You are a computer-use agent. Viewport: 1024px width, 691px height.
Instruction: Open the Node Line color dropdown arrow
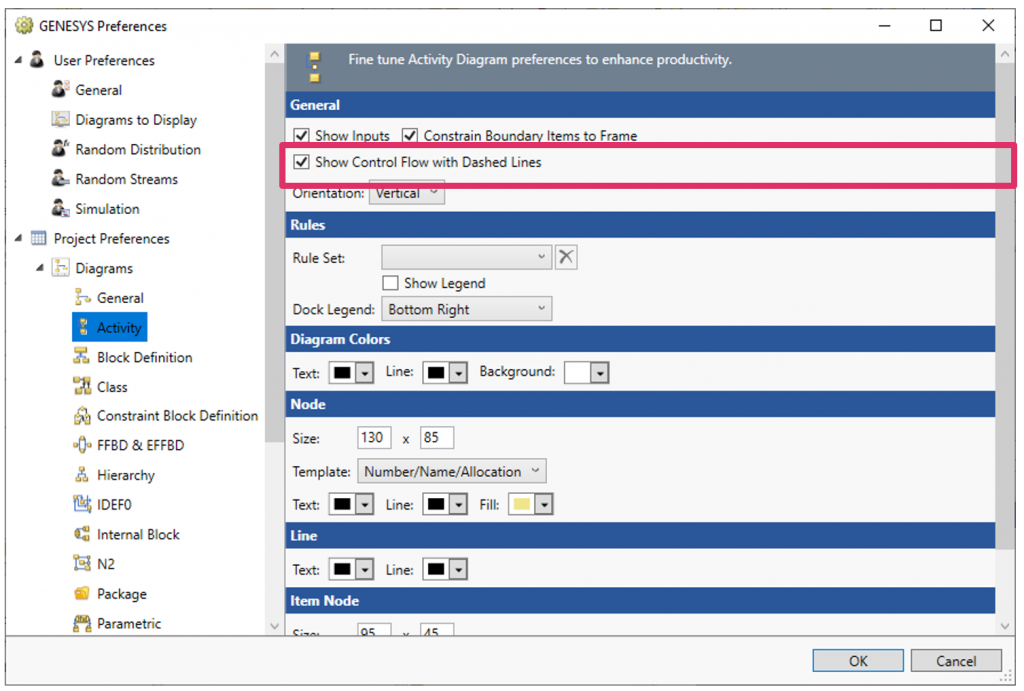coord(459,504)
